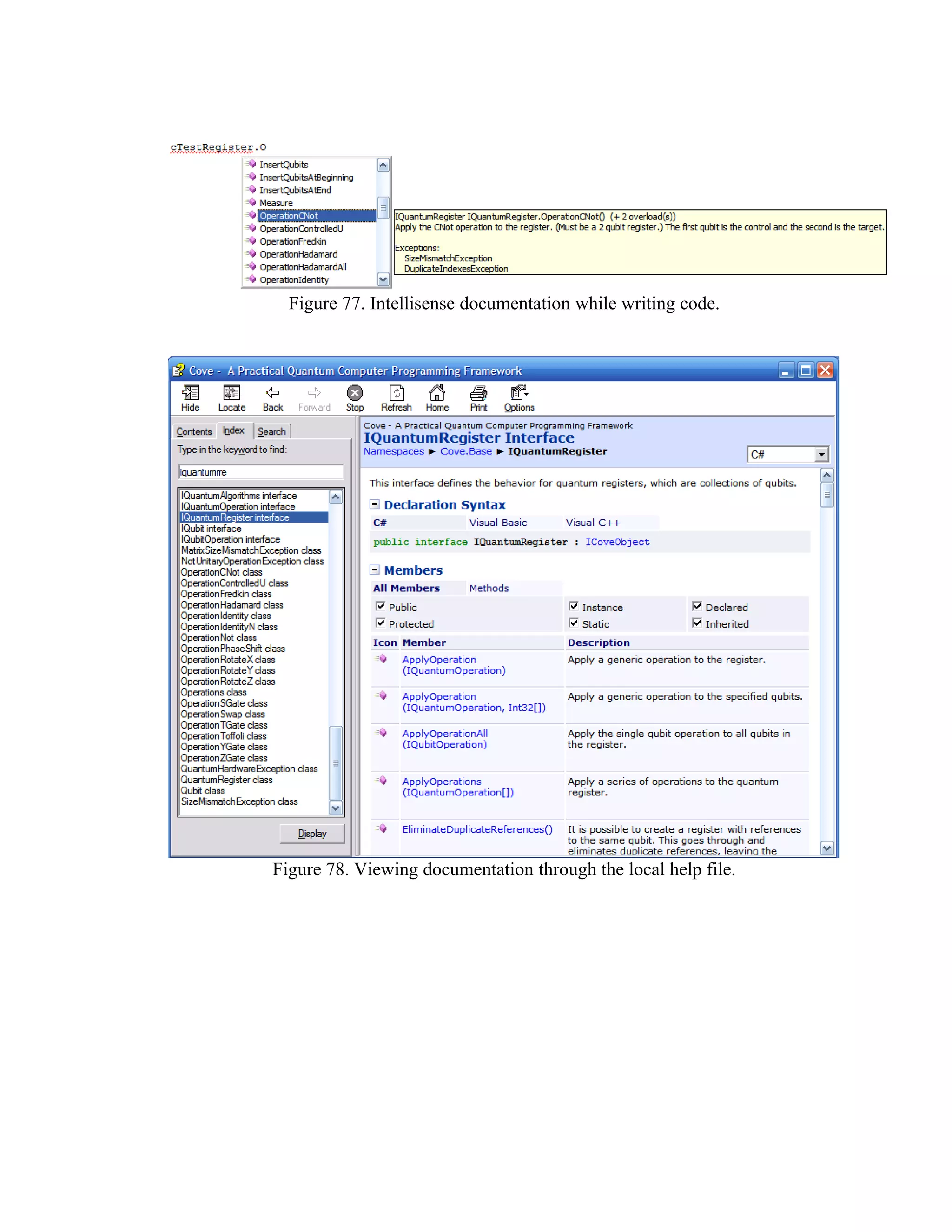Toggle the Protected members checkbox

(x=381, y=623)
